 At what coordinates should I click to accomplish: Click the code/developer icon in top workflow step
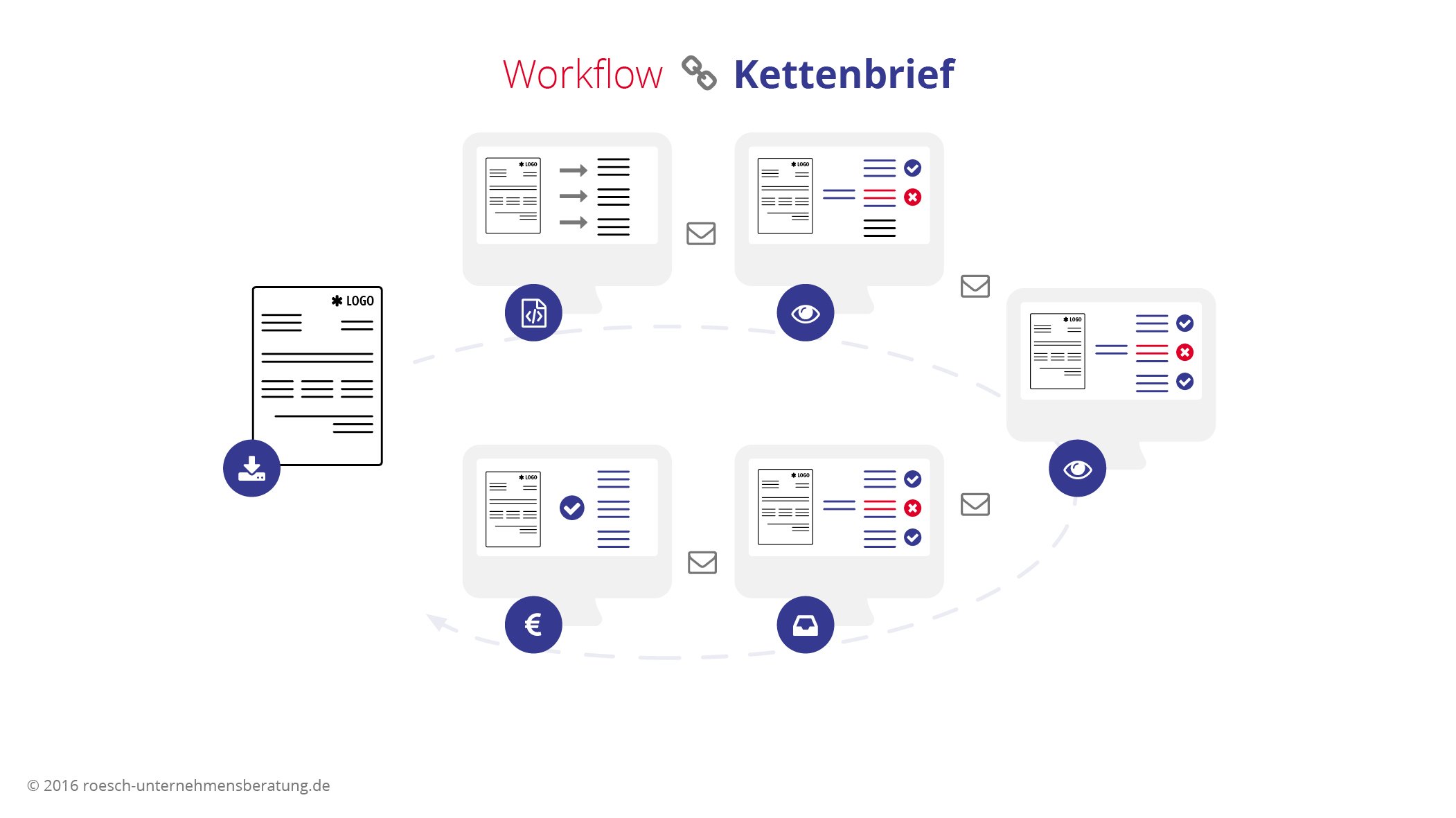pos(533,312)
